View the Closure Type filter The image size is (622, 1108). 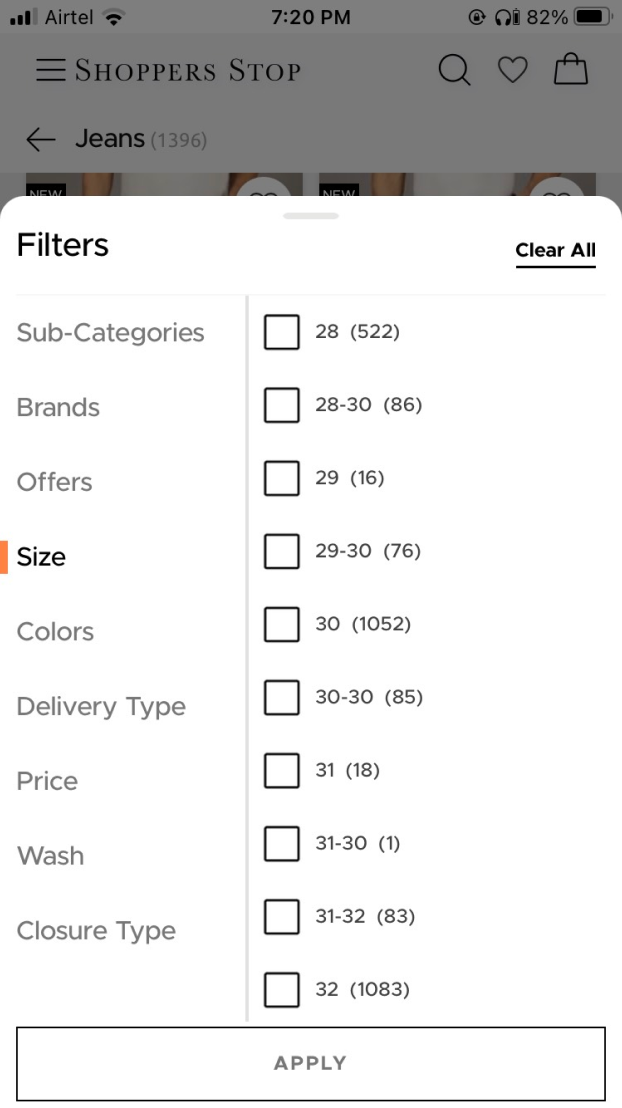96,931
